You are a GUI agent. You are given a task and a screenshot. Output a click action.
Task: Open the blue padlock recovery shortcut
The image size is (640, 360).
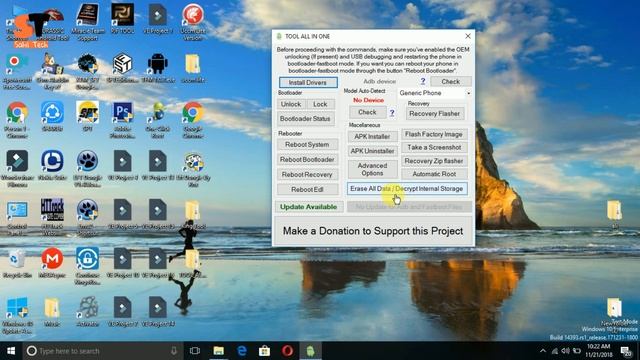87,260
